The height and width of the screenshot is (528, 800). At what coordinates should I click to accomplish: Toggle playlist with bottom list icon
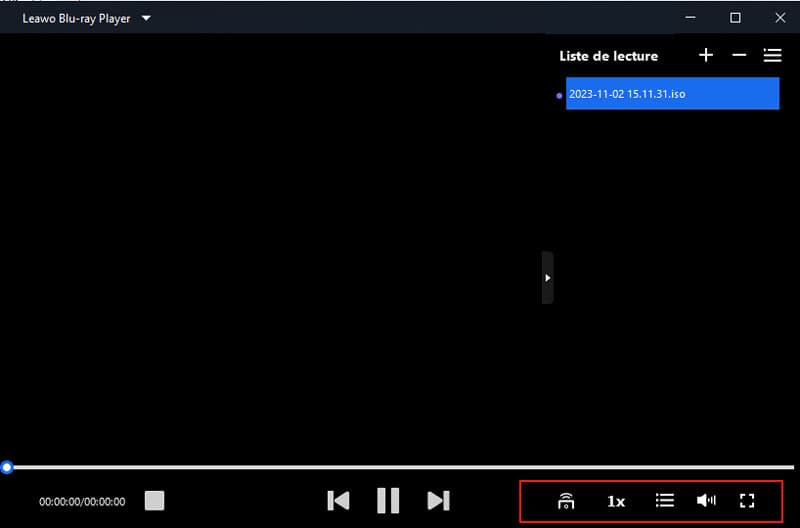pos(664,500)
